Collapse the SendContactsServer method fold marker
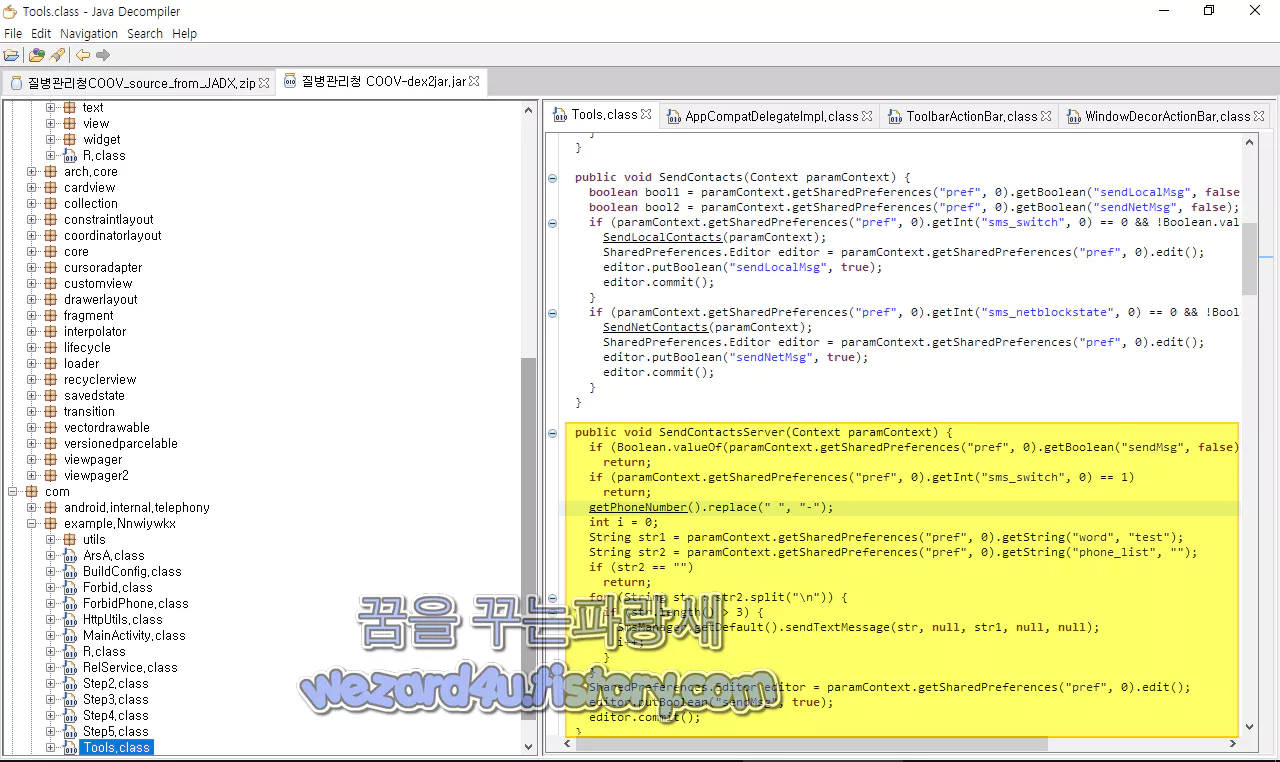The width and height of the screenshot is (1280, 762). tap(552, 433)
